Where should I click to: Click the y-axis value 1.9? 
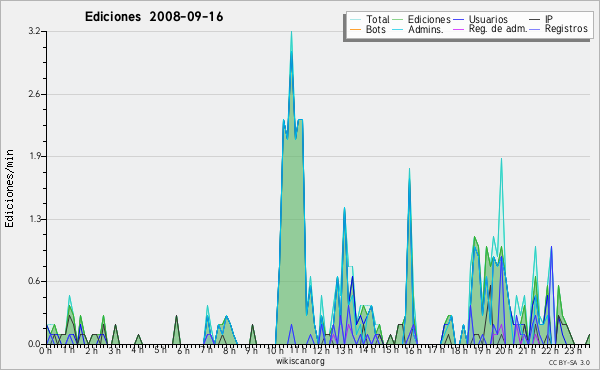pyautogui.click(x=34, y=156)
